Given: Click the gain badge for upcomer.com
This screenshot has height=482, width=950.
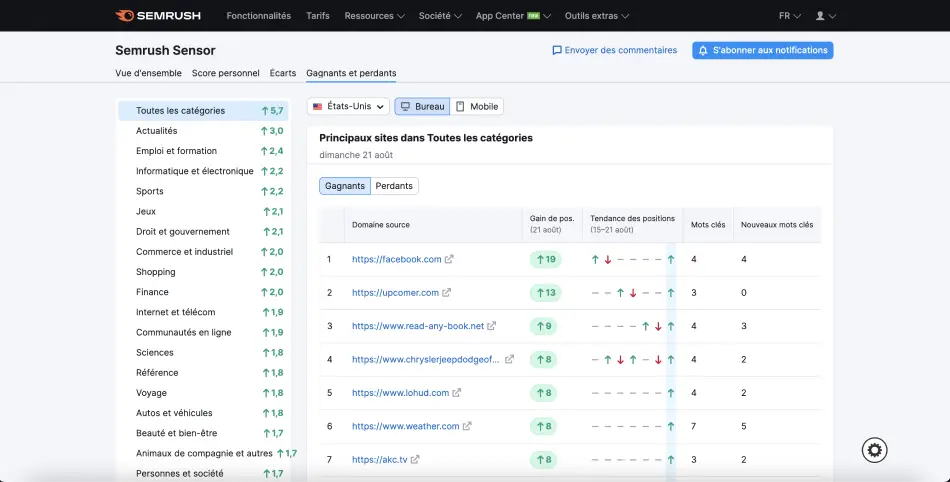Looking at the screenshot, I should (546, 292).
